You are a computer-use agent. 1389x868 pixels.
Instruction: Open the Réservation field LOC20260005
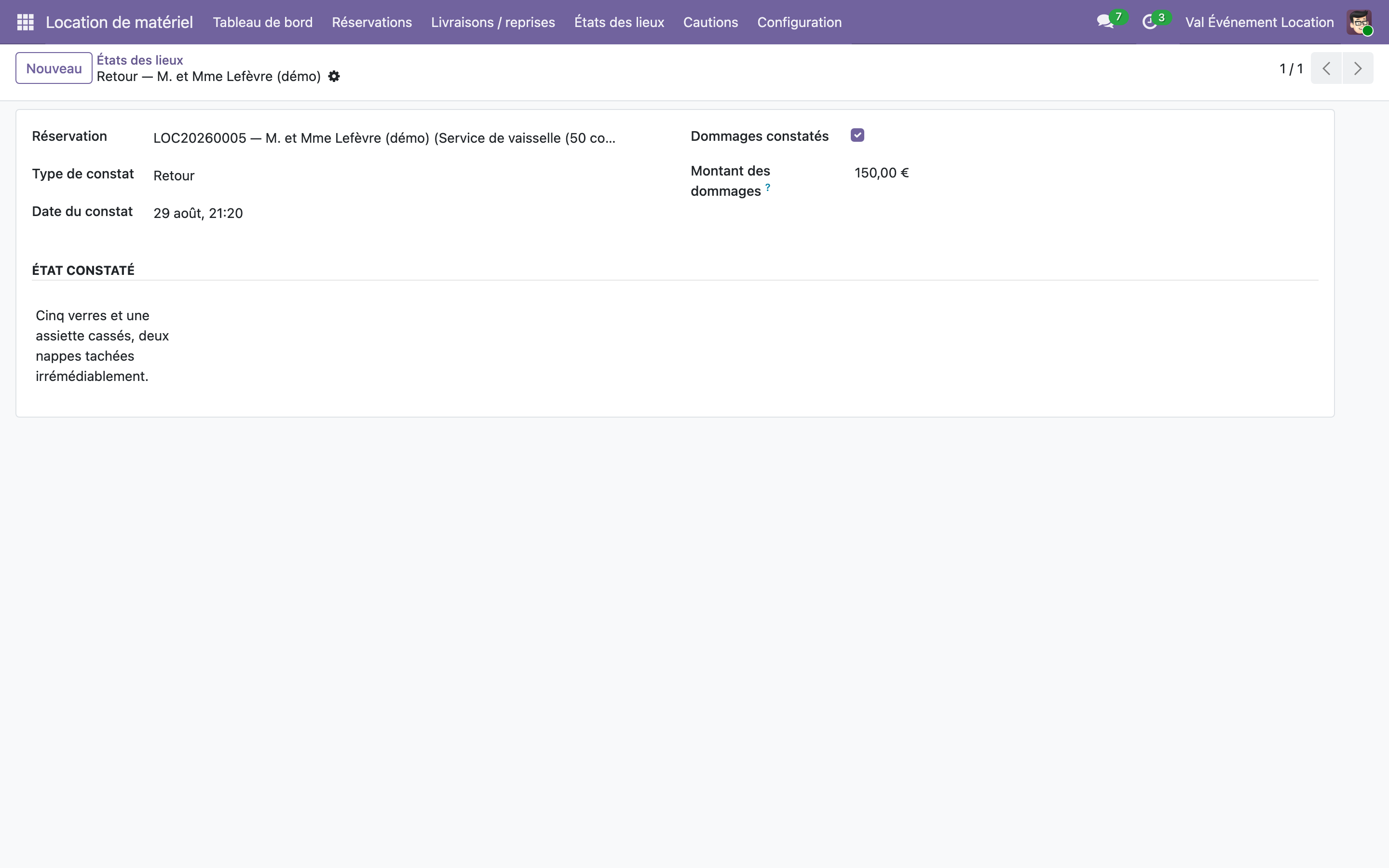384,138
